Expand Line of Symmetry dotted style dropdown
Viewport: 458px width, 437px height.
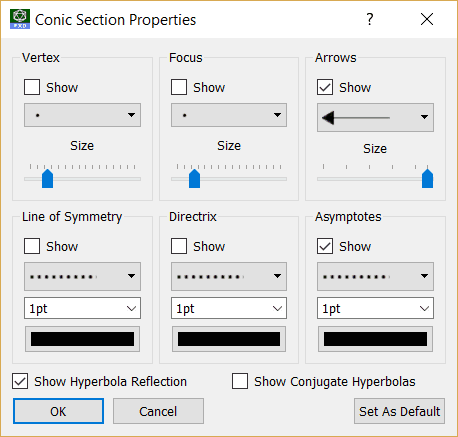coord(82,276)
